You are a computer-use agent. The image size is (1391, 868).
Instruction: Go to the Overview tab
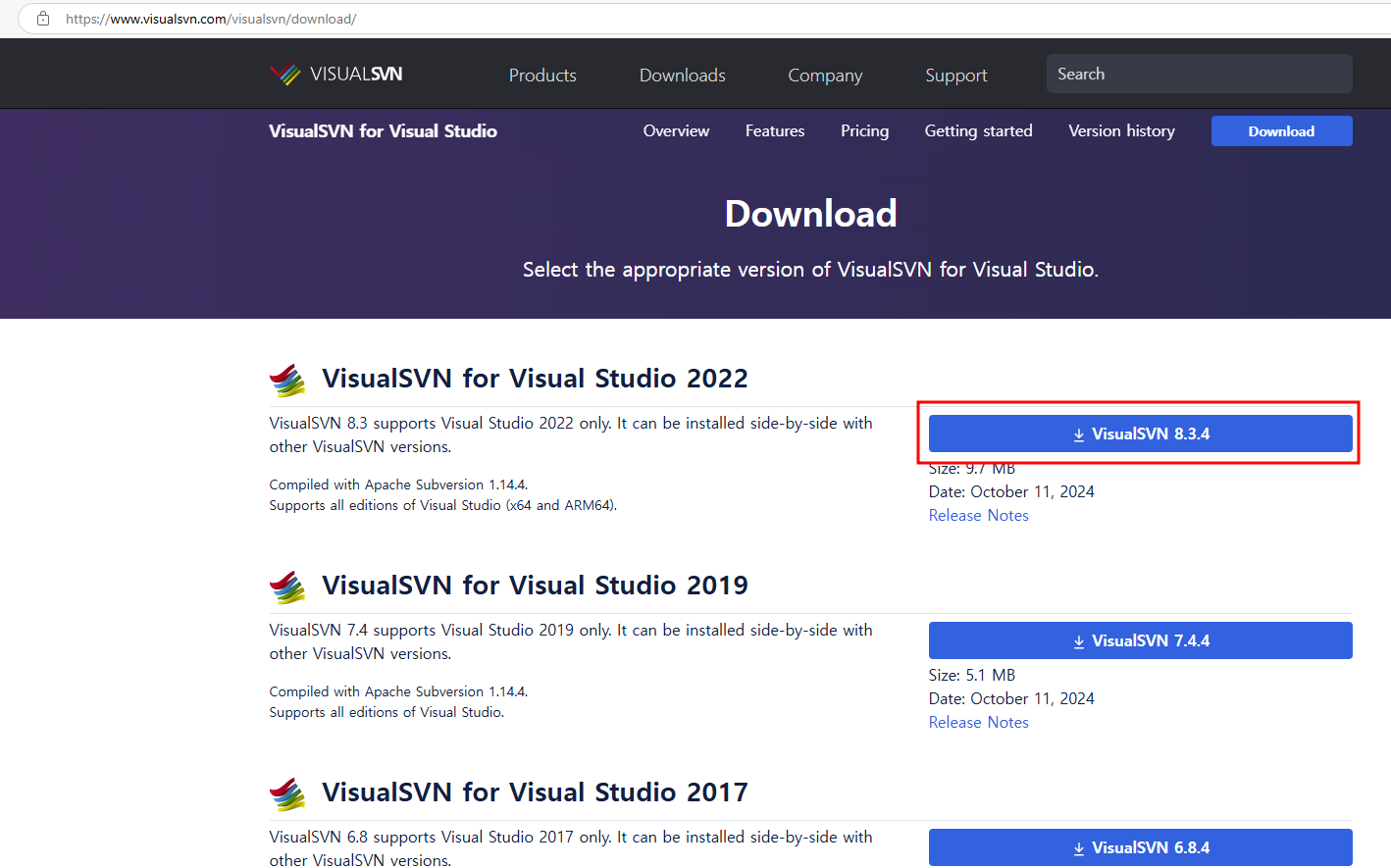click(676, 130)
